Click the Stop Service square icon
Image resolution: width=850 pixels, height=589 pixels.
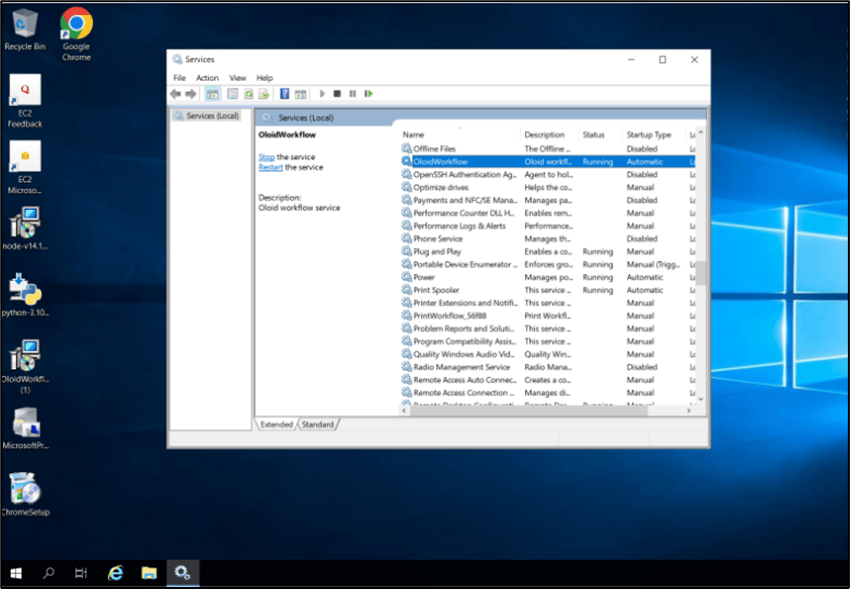pos(337,94)
